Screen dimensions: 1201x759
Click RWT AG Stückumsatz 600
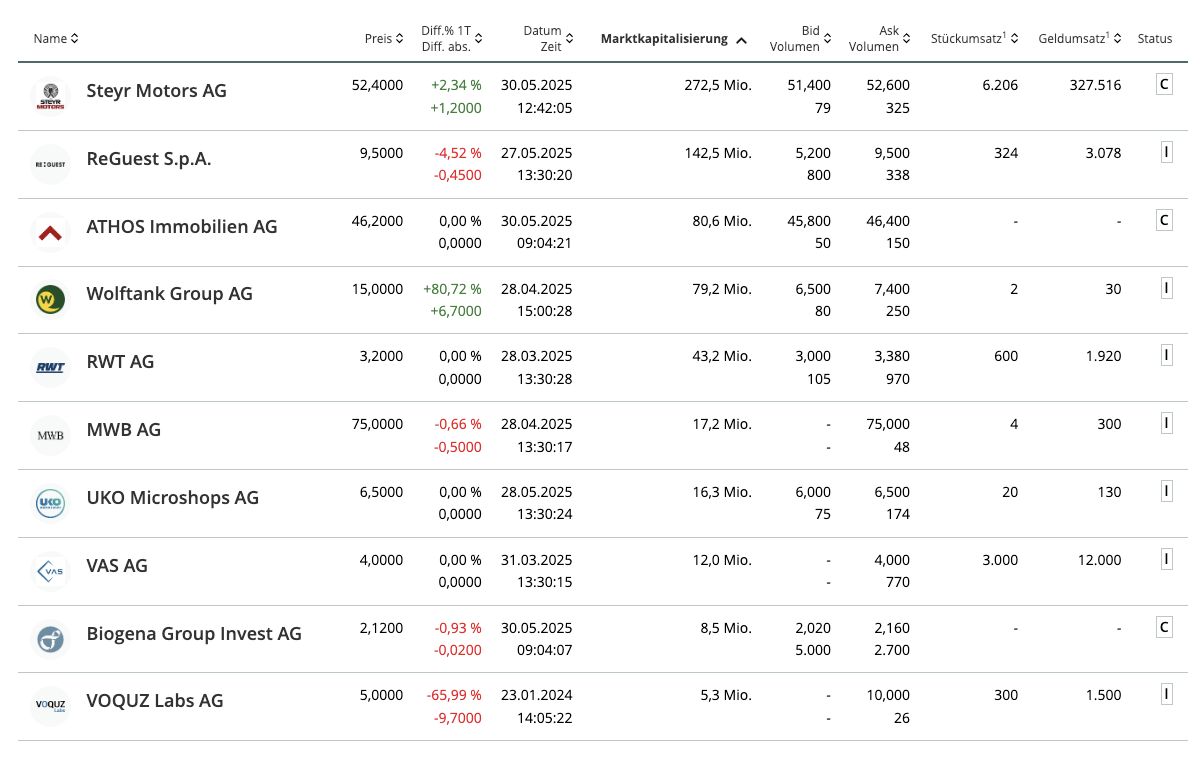pyautogui.click(x=1007, y=356)
